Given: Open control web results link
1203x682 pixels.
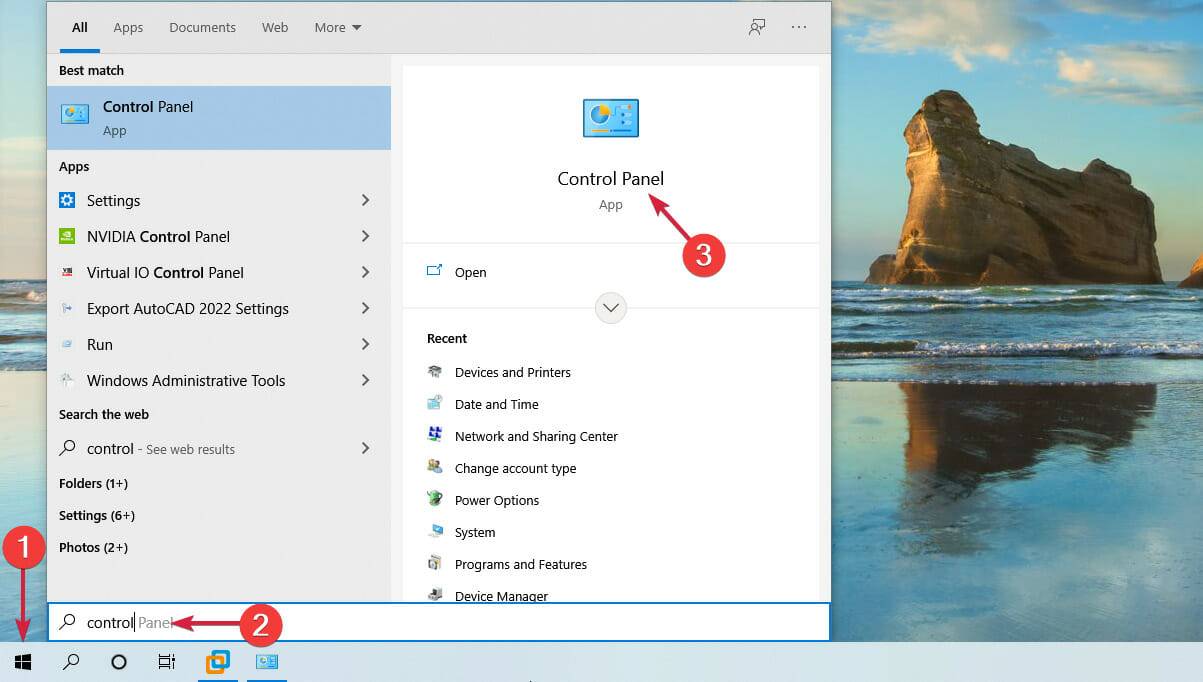Looking at the screenshot, I should tap(160, 448).
